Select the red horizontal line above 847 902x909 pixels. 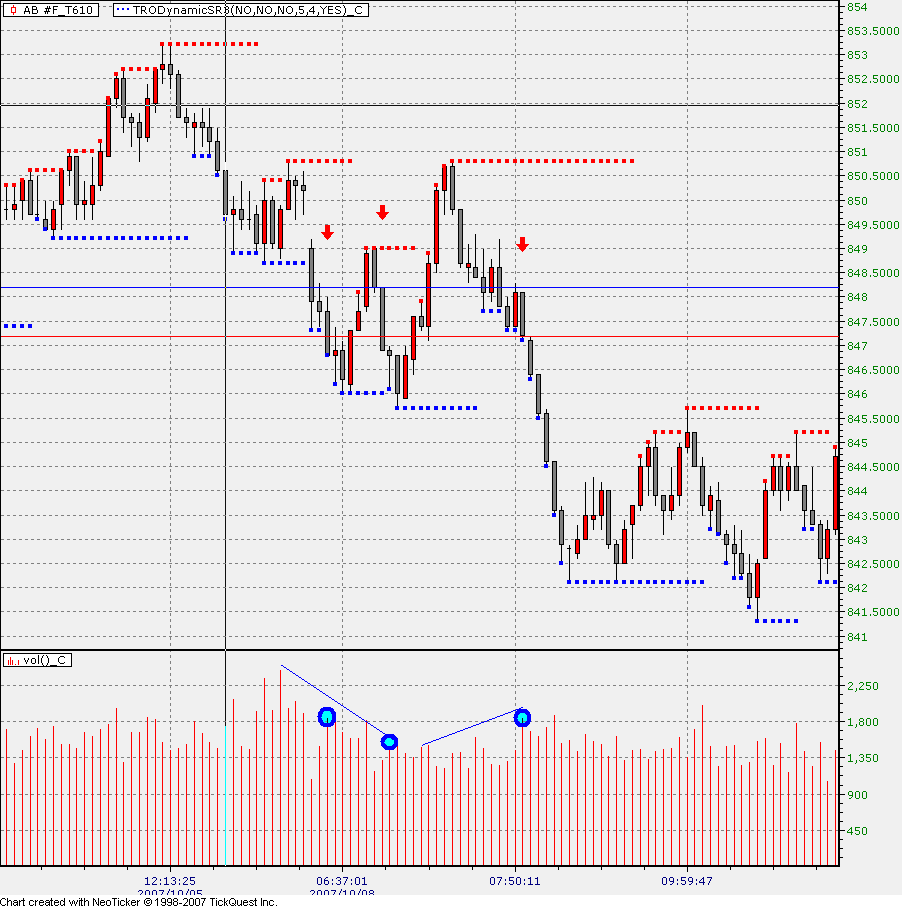pos(420,336)
